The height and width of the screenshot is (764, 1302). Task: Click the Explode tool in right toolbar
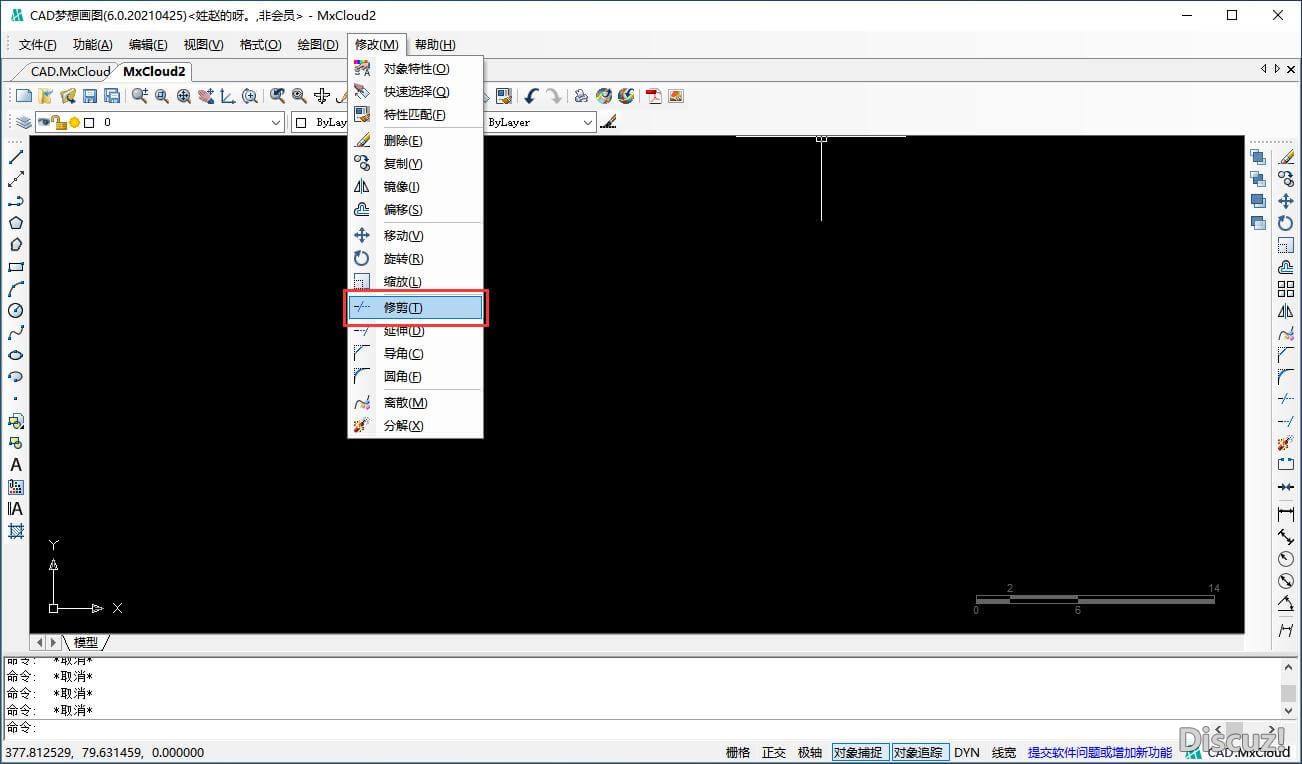pos(1286,443)
